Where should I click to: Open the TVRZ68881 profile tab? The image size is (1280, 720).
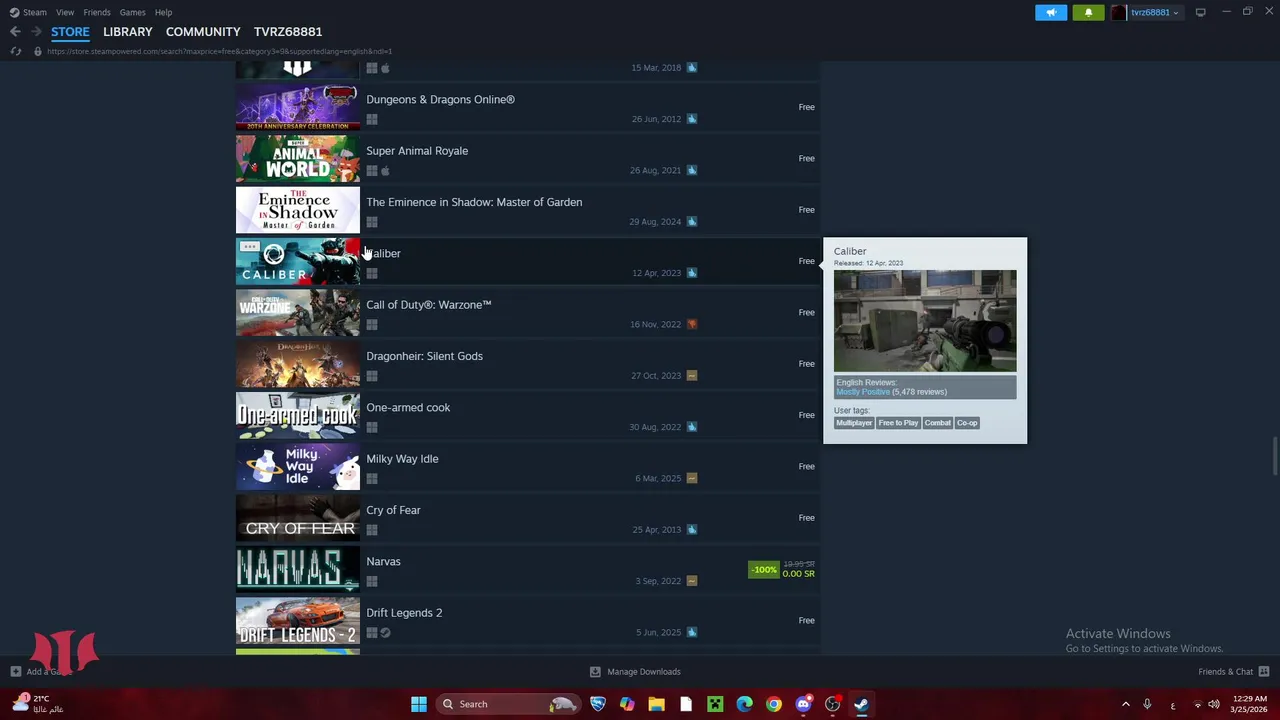pos(288,32)
